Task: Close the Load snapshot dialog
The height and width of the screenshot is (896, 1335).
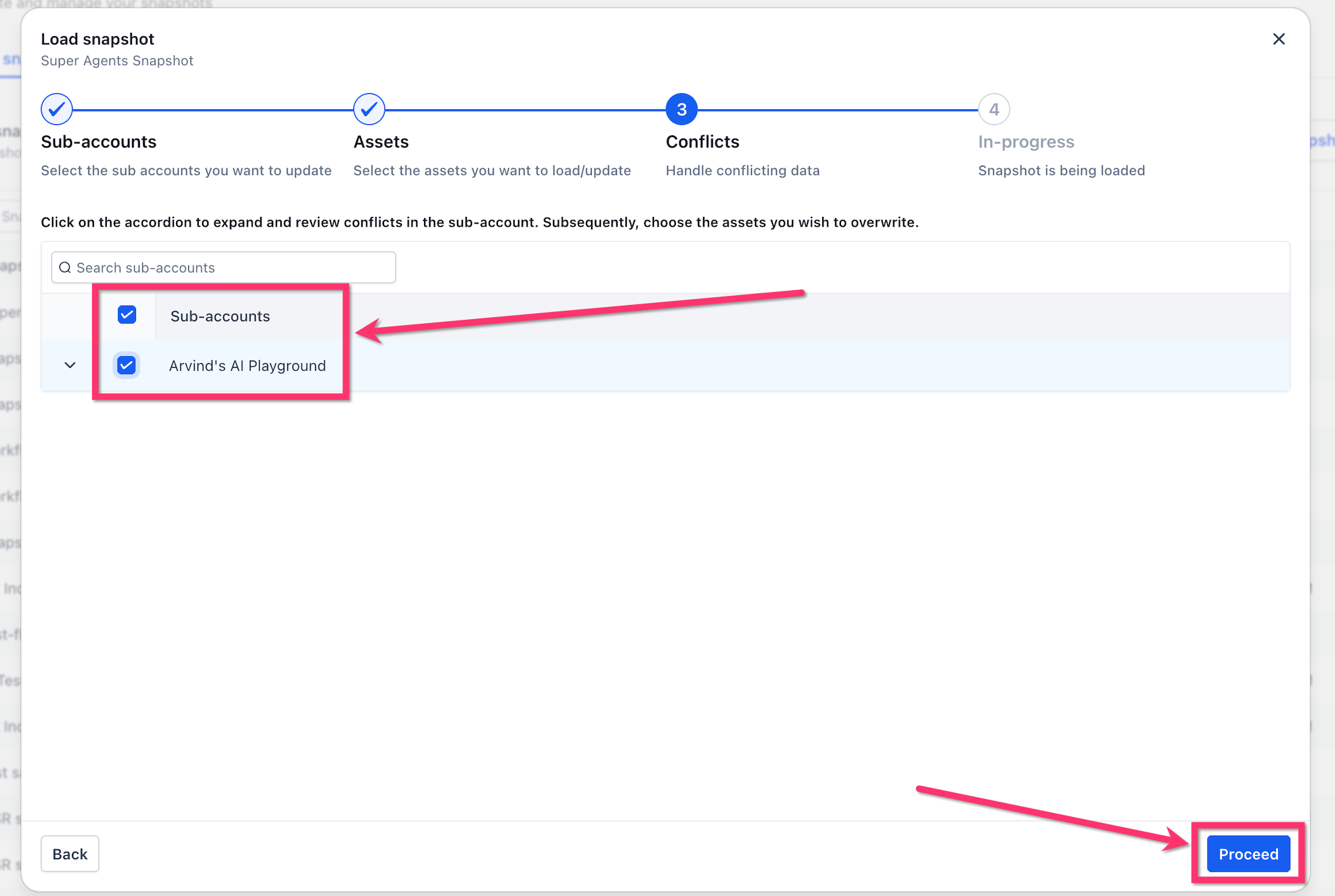Action: [x=1278, y=39]
